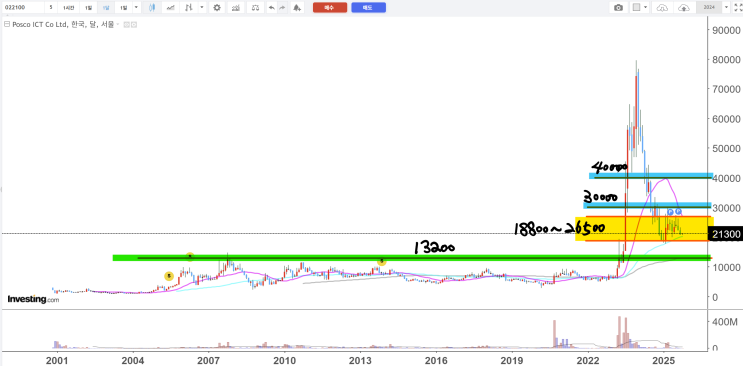
Task: Create a new alert with bell icon
Action: click(297, 8)
